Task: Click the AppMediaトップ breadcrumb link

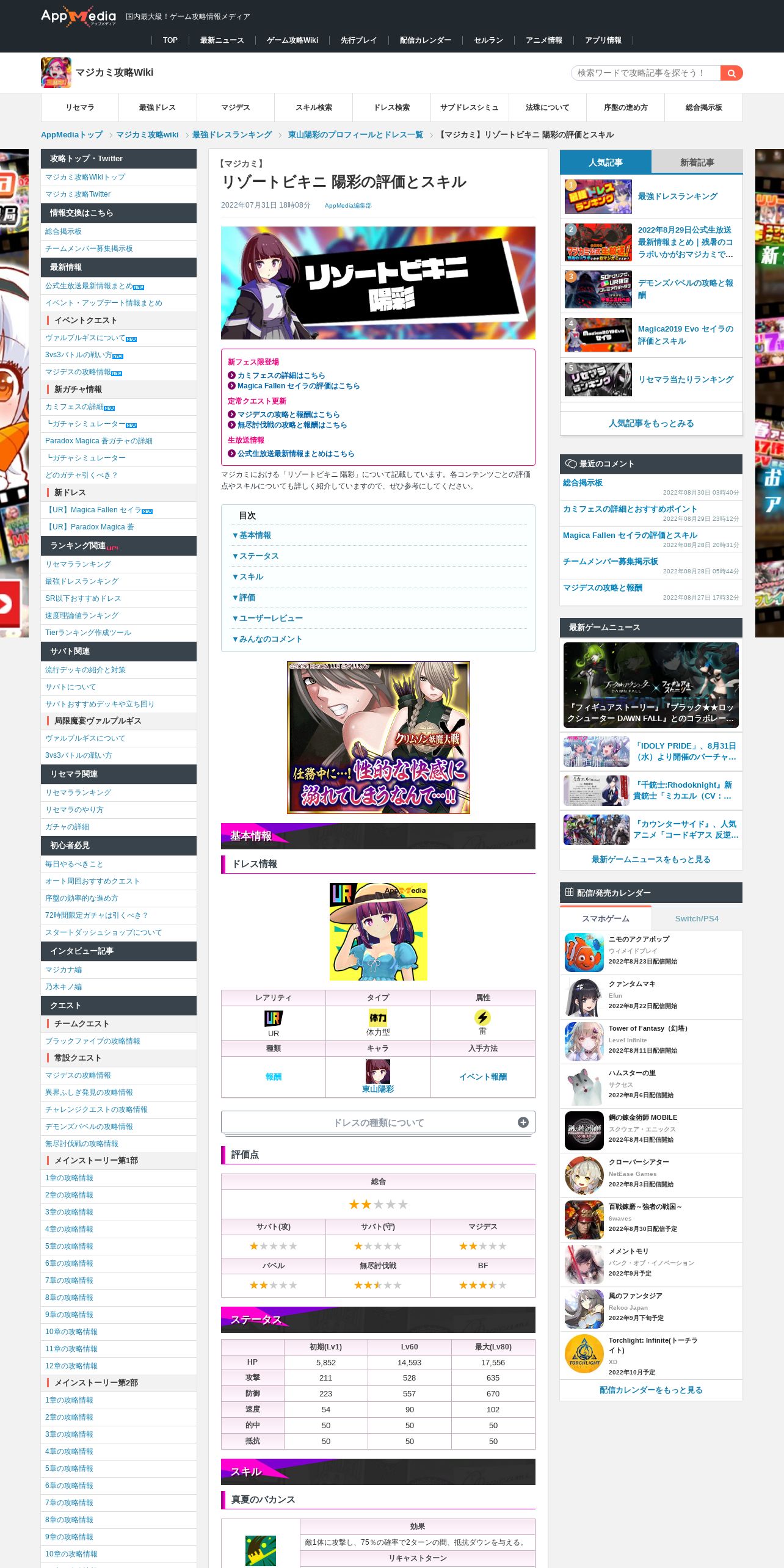Action: [x=72, y=135]
